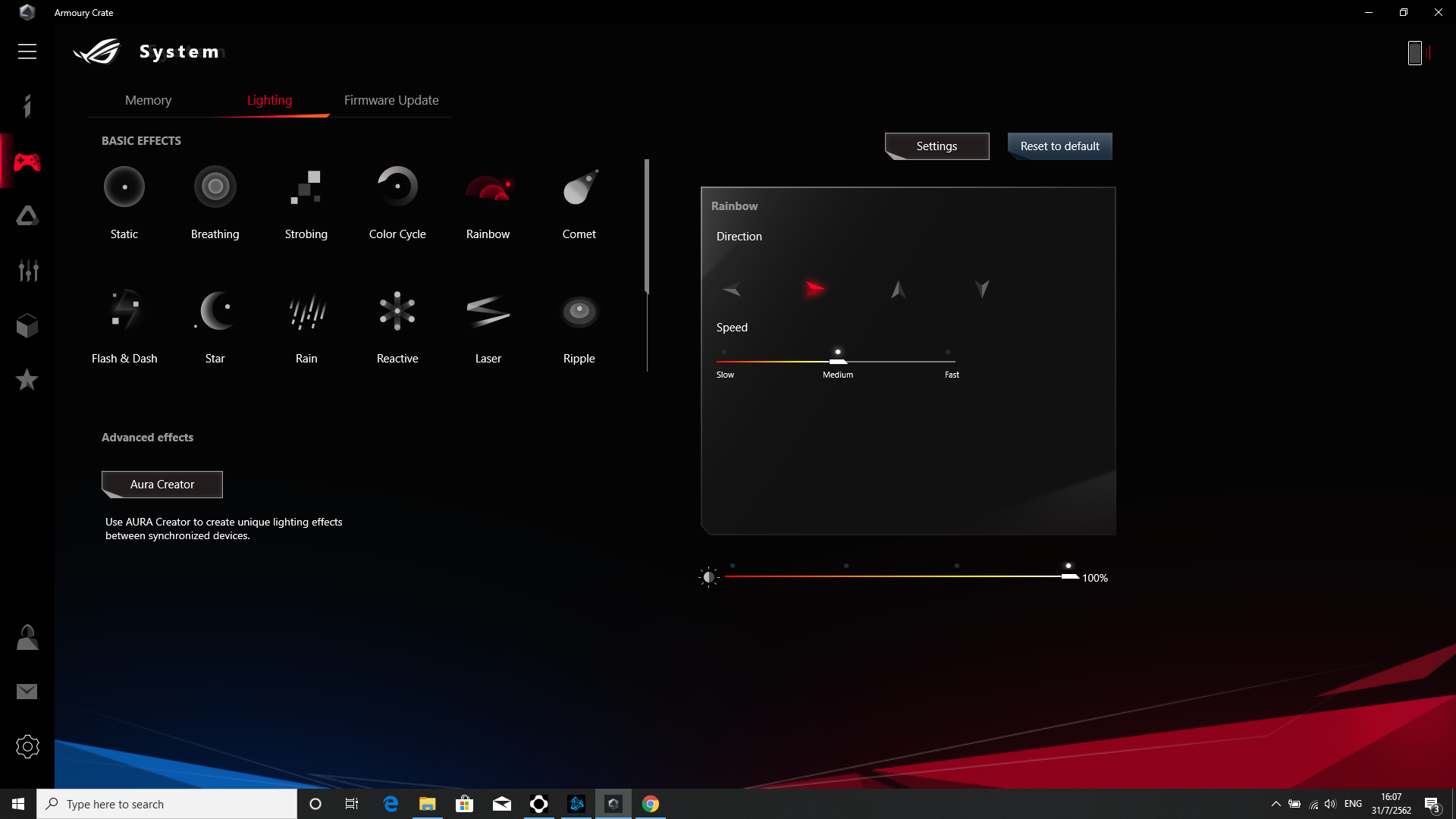Switch to the Firmware Update tab
This screenshot has height=819, width=1456.
[391, 100]
